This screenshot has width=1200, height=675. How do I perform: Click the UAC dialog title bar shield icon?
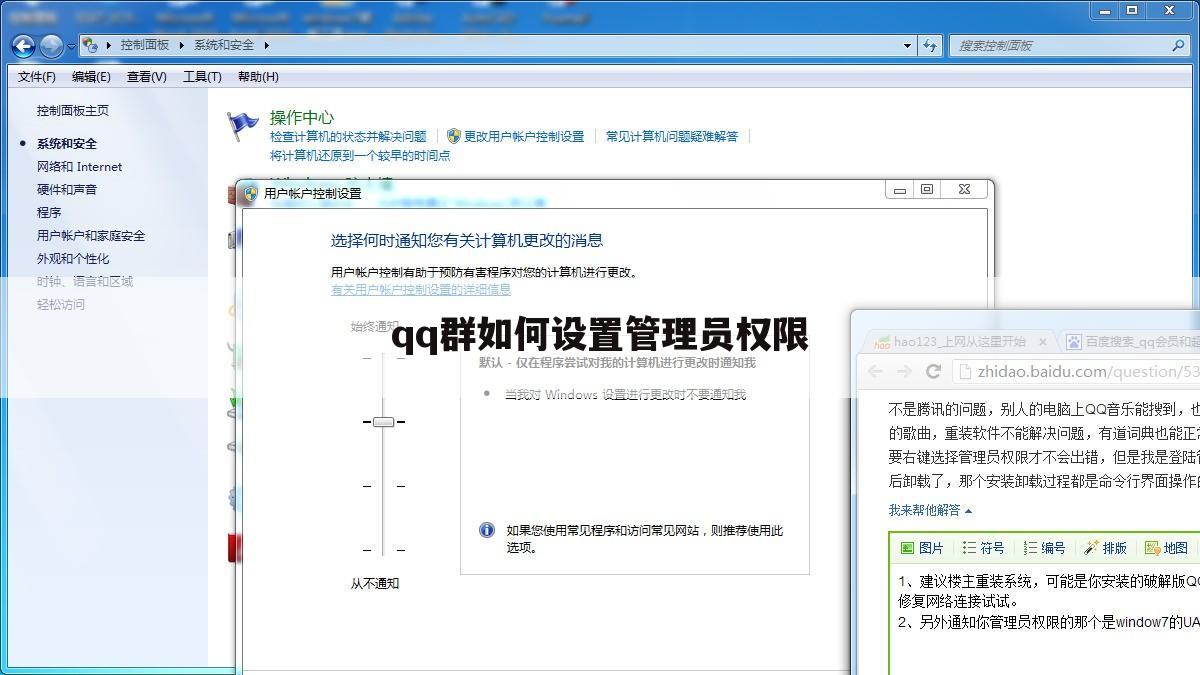(251, 194)
